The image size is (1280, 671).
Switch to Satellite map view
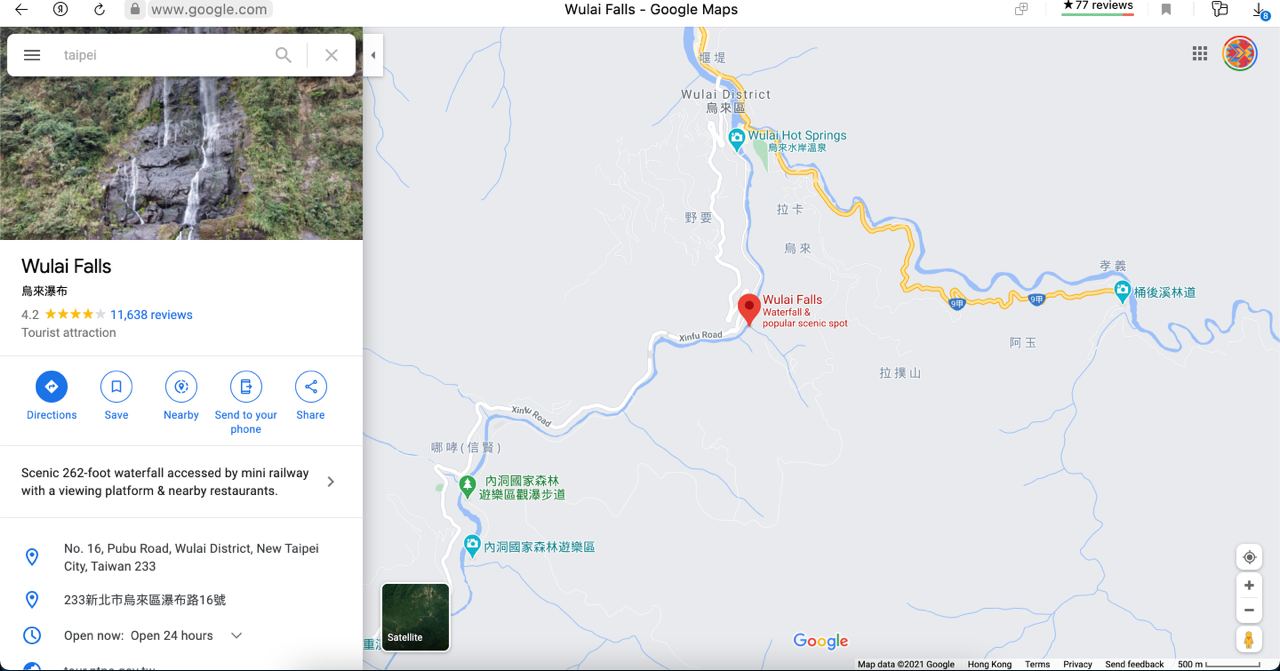415,617
